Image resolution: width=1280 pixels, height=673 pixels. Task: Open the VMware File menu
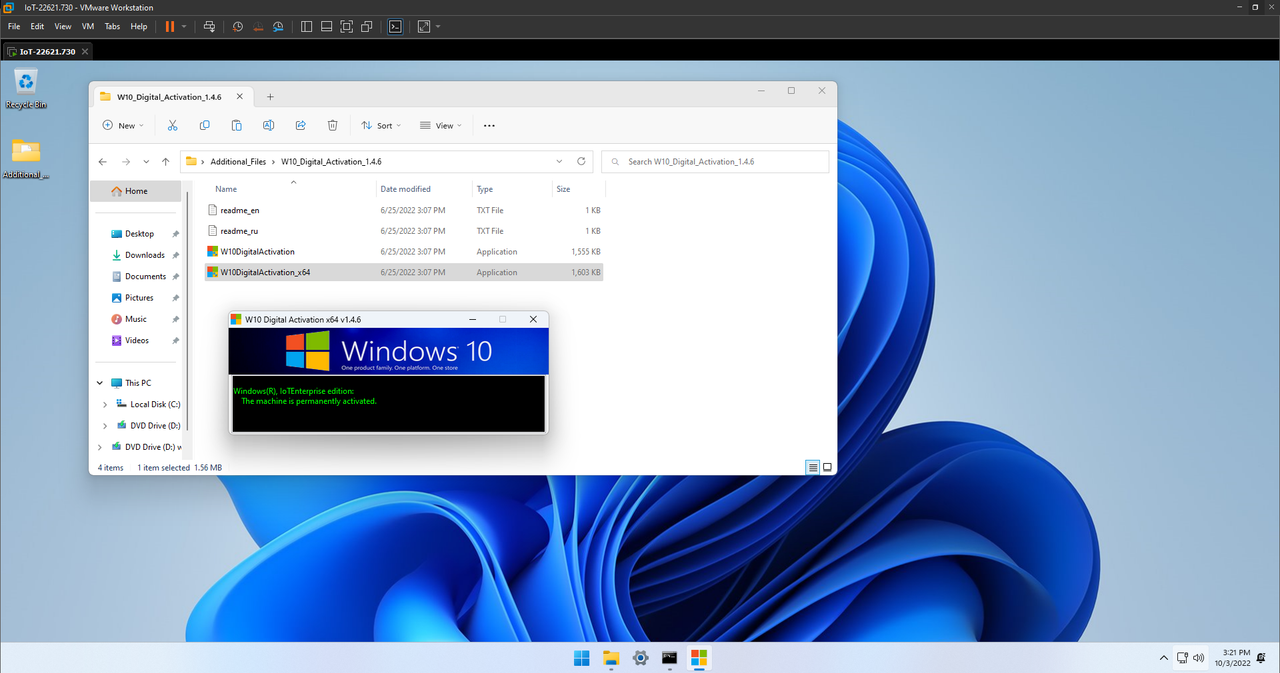(x=14, y=26)
